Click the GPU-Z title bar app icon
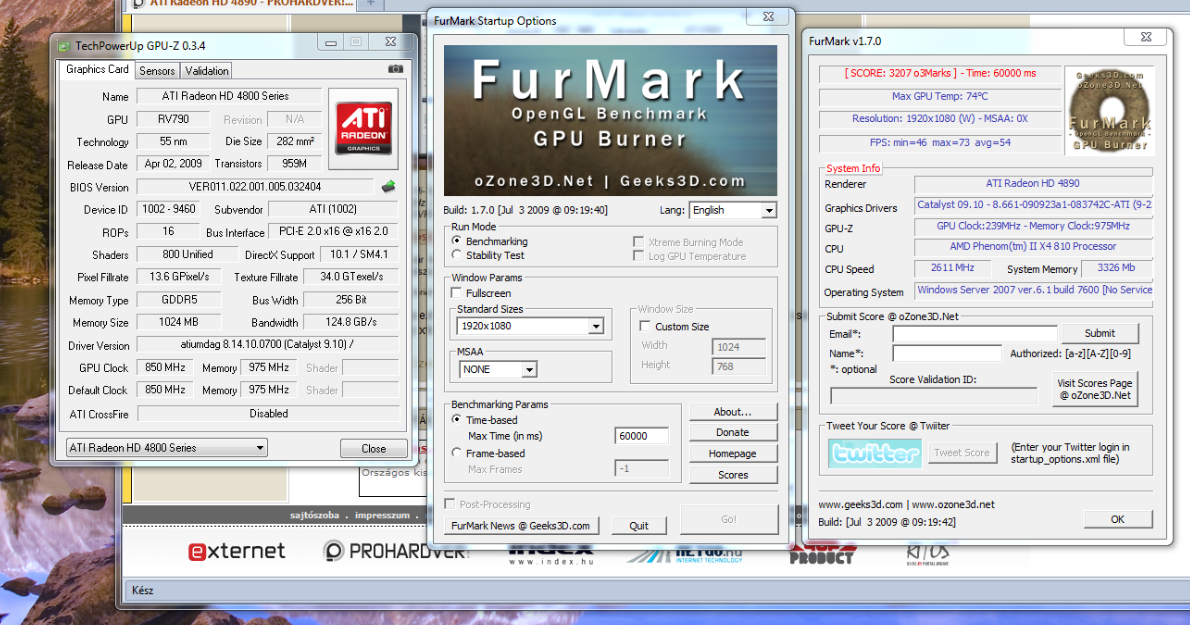This screenshot has height=625, width=1190. (65, 46)
